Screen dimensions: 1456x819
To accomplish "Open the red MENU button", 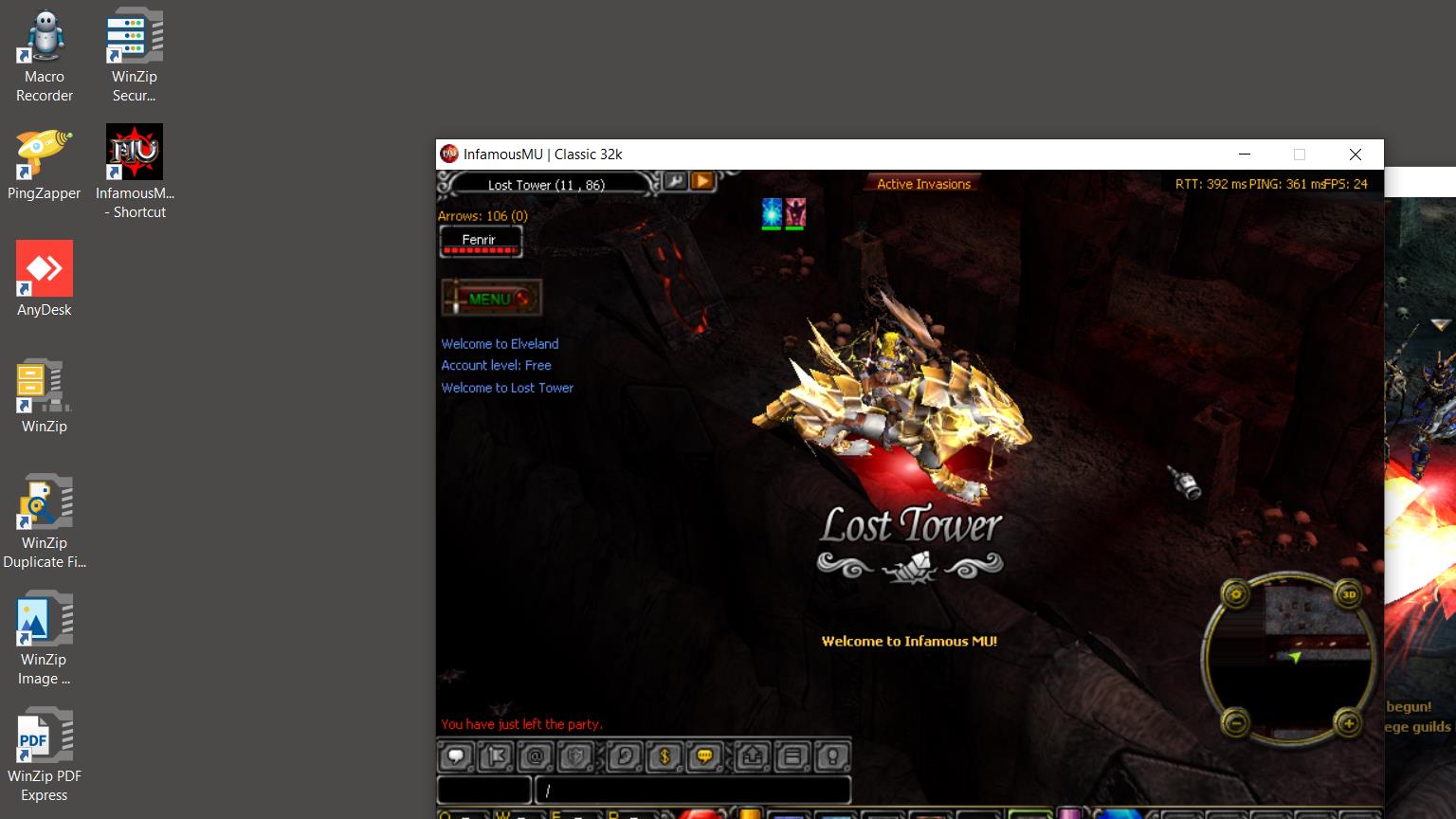I will click(491, 299).
